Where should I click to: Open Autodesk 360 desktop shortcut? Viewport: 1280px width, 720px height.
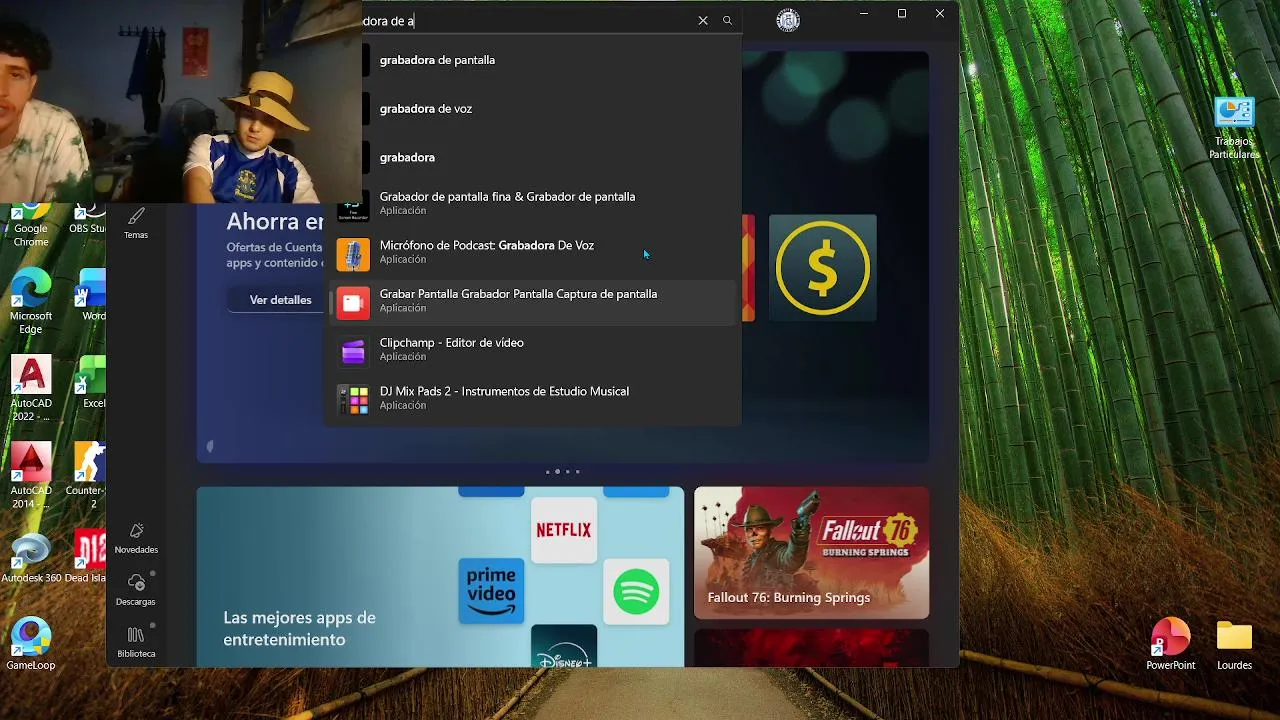(31, 558)
